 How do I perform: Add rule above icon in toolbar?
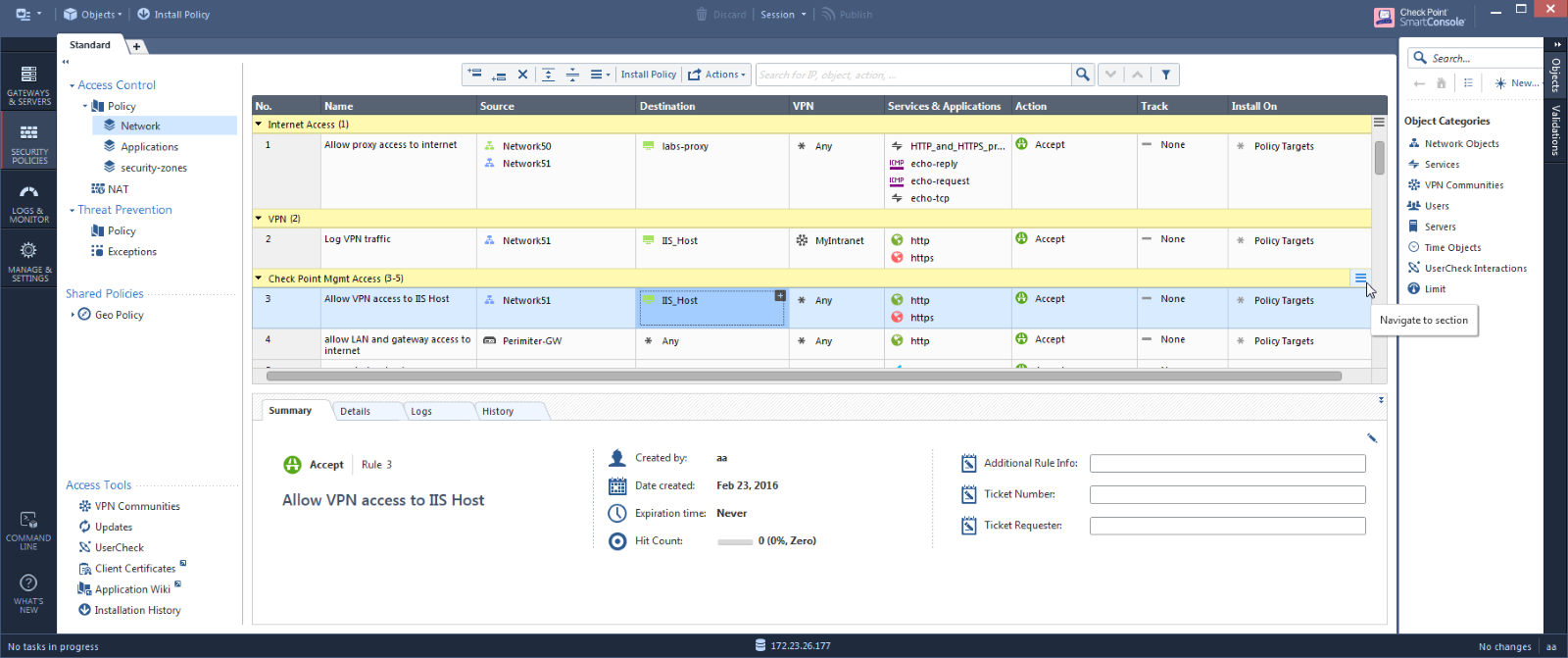[475, 75]
